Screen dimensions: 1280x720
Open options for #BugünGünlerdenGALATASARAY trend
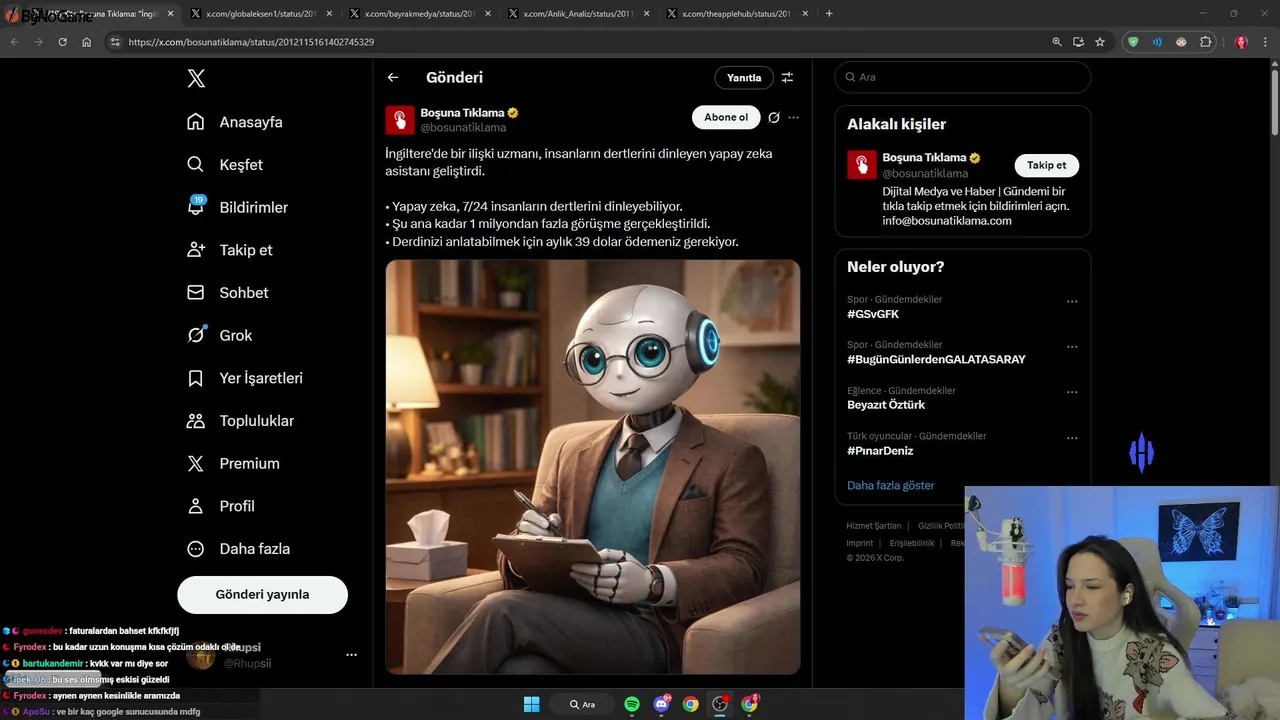point(1072,347)
